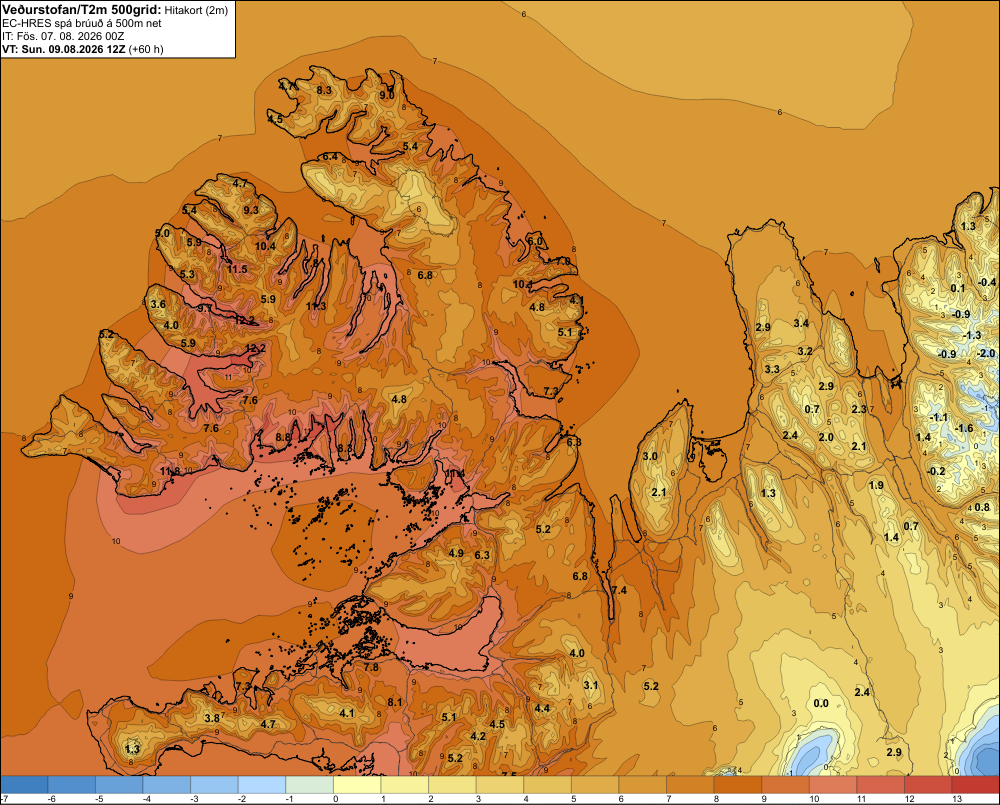Click the legend swatch between 10 and 11
This screenshot has height=805, width=1000.
(833, 785)
